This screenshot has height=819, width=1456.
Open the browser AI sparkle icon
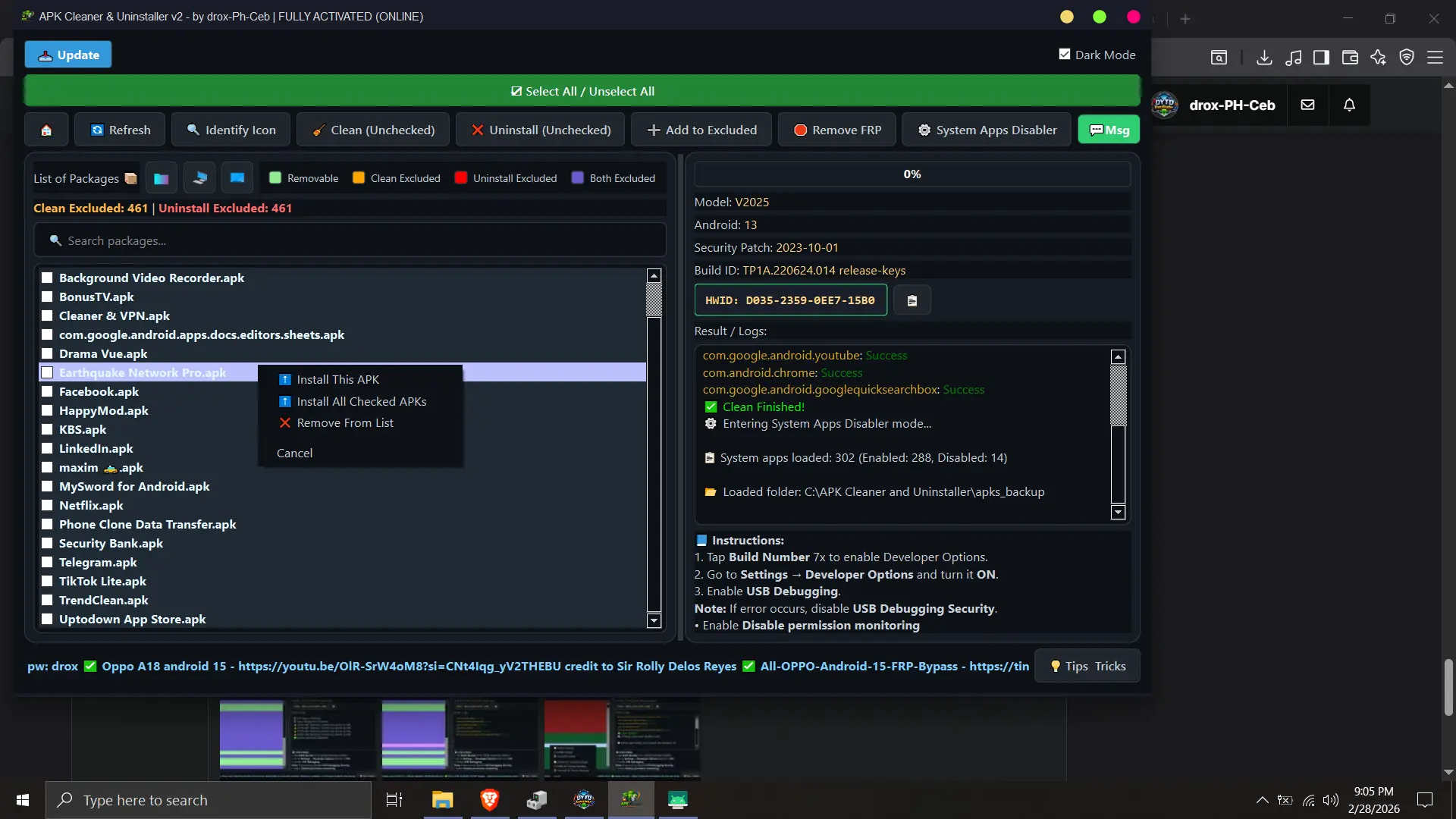click(1378, 58)
